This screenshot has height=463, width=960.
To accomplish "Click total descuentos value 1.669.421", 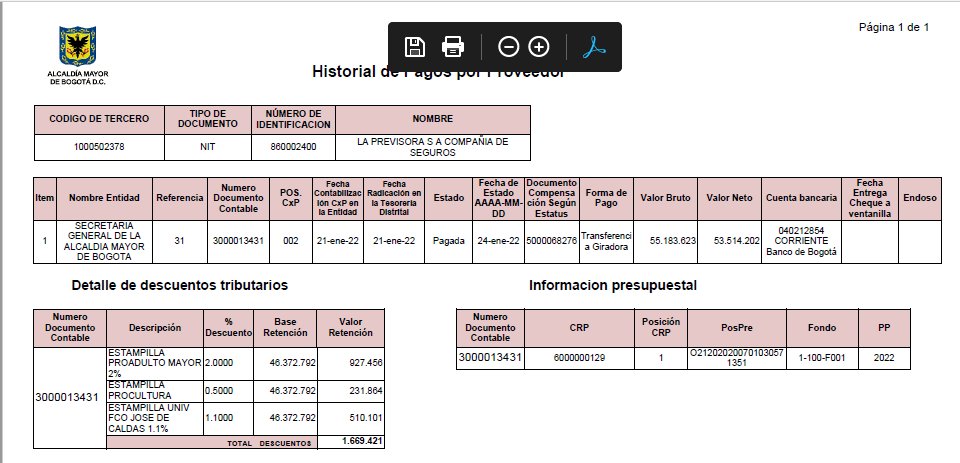I will (361, 441).
